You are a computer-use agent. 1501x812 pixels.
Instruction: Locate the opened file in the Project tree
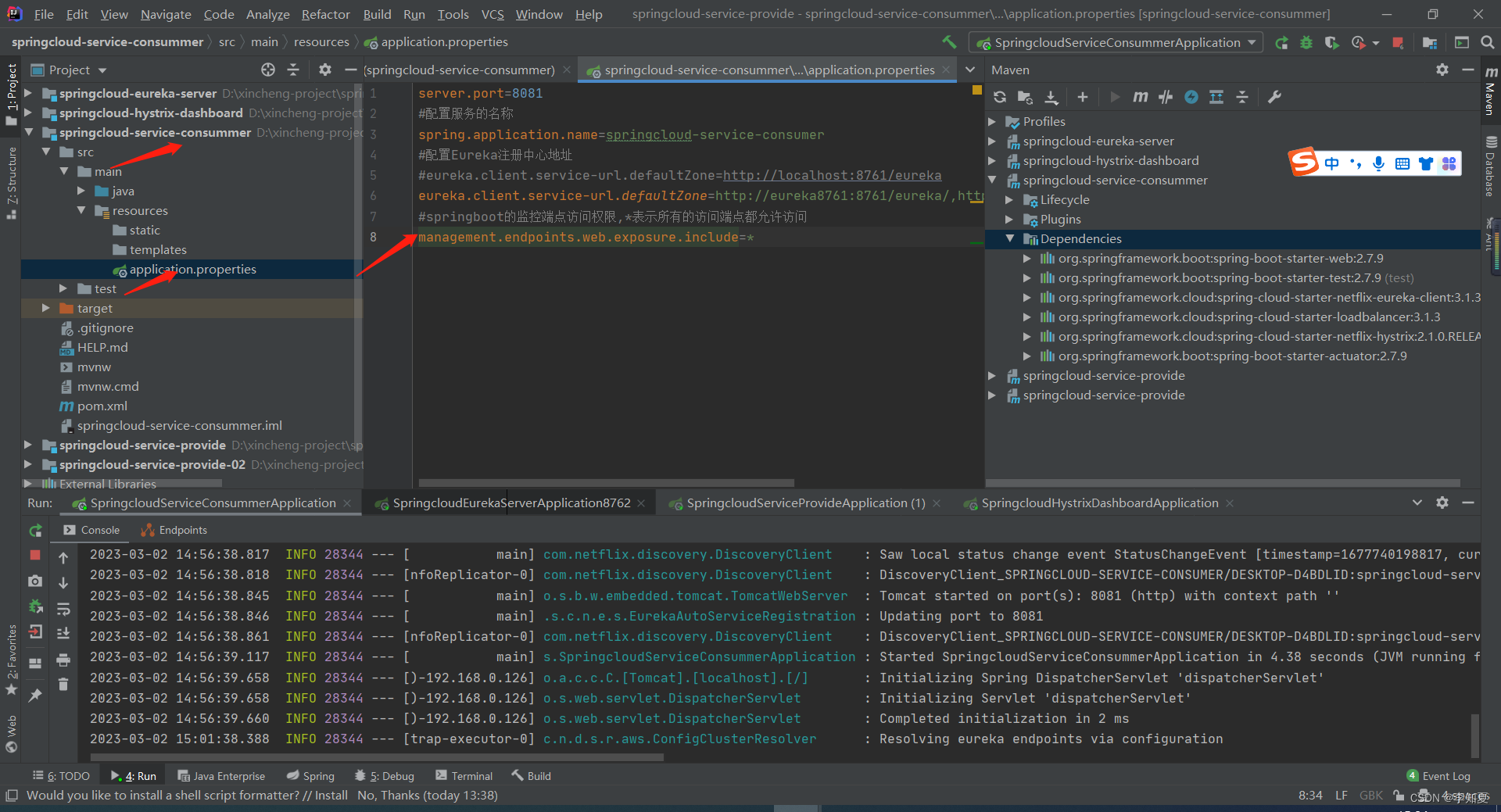coord(268,70)
